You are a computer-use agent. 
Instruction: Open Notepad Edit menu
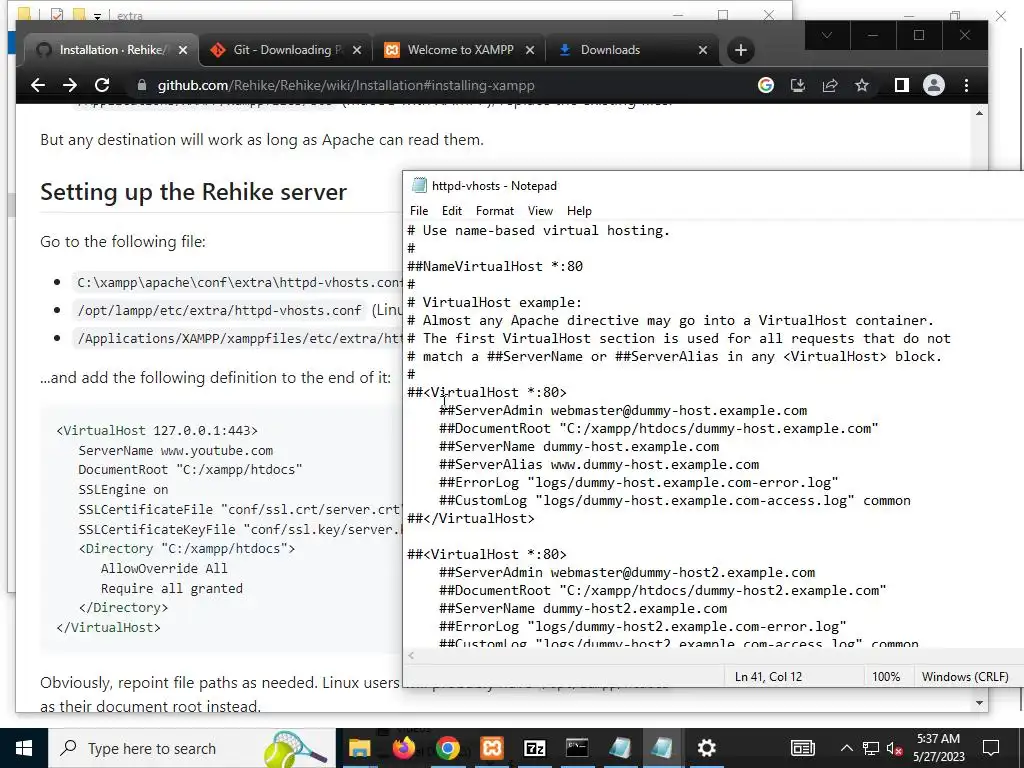(x=451, y=211)
